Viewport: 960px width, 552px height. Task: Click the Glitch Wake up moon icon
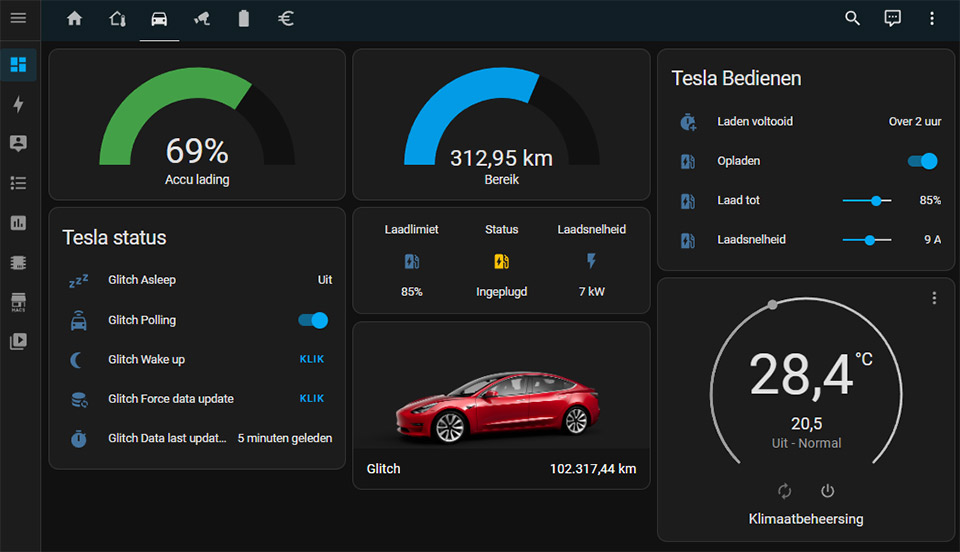77,359
